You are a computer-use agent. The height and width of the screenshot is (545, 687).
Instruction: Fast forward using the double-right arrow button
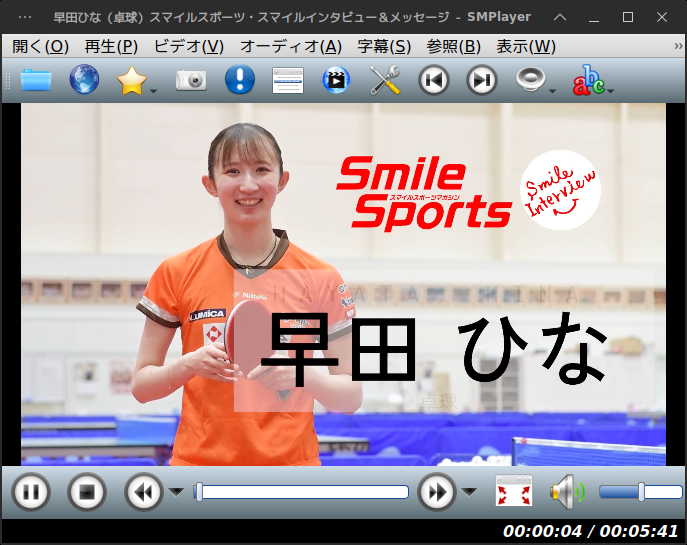[437, 492]
